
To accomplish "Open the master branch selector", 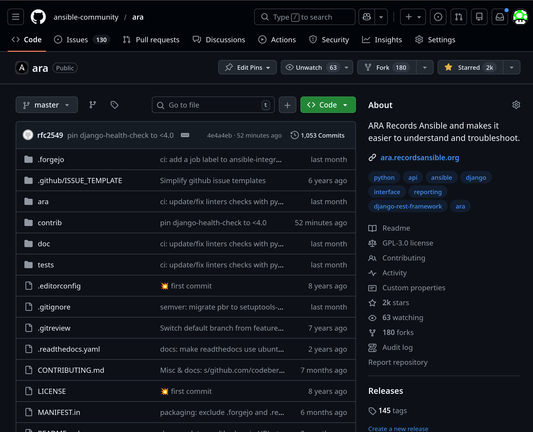I will pyautogui.click(x=47, y=105).
